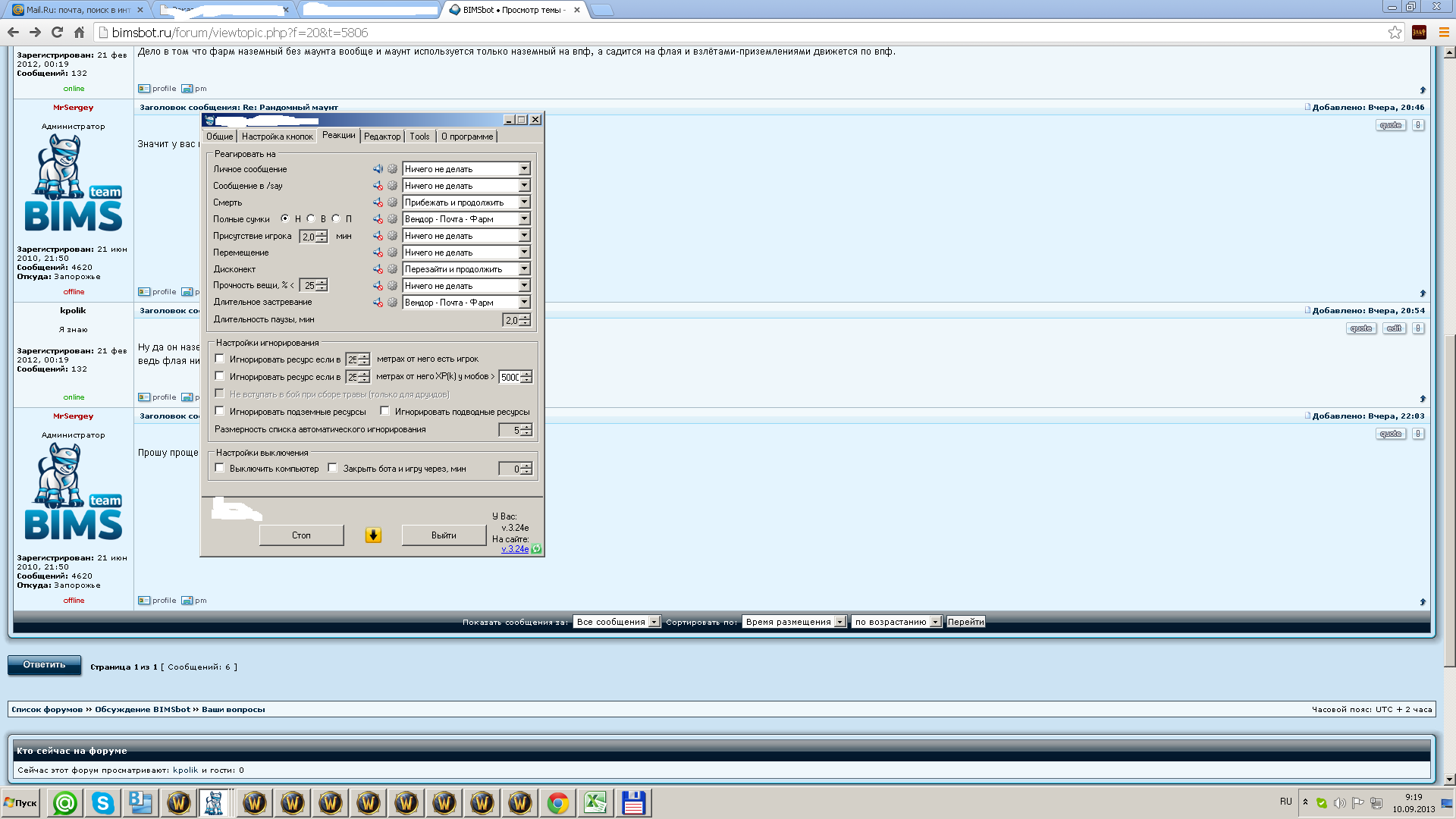Open the Редактор tab
Screen dimensions: 1456x819
[381, 136]
